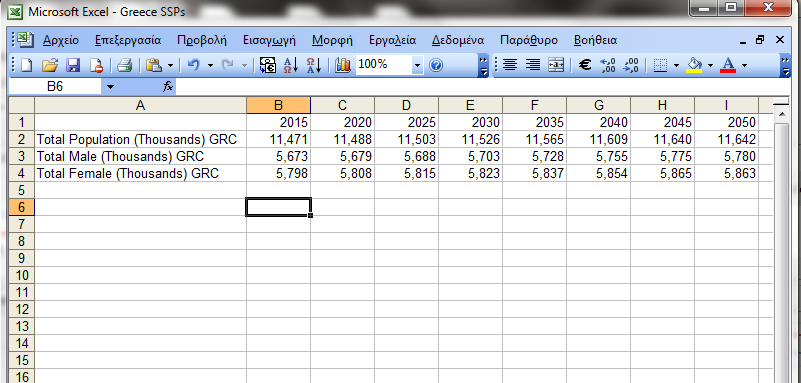Screen dimensions: 801x383
Task: Select cell 'Total Female (Thousands) GRC'
Action: tap(140, 173)
